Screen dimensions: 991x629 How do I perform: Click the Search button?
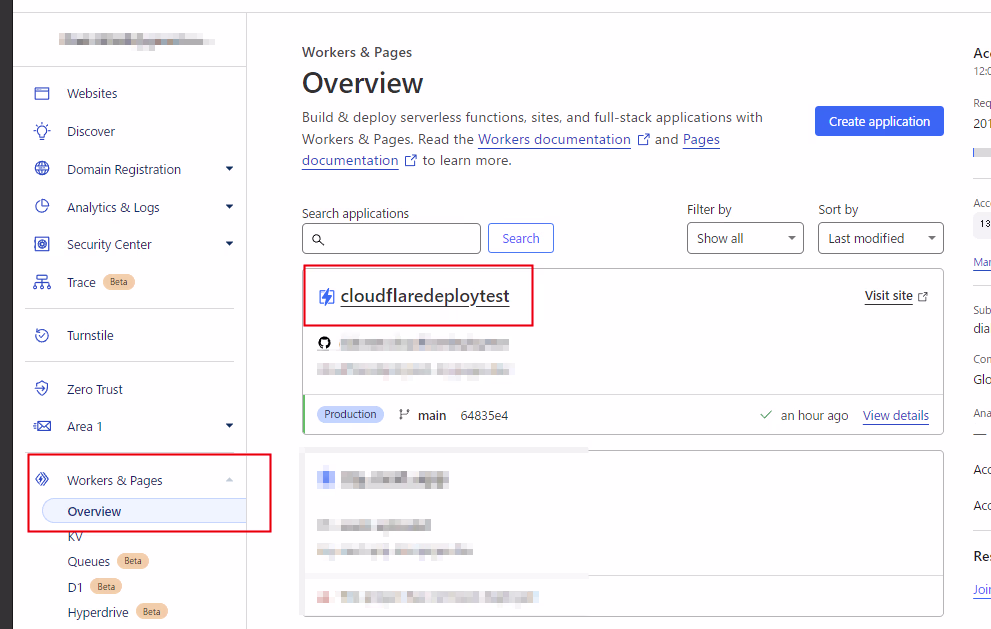pos(521,238)
